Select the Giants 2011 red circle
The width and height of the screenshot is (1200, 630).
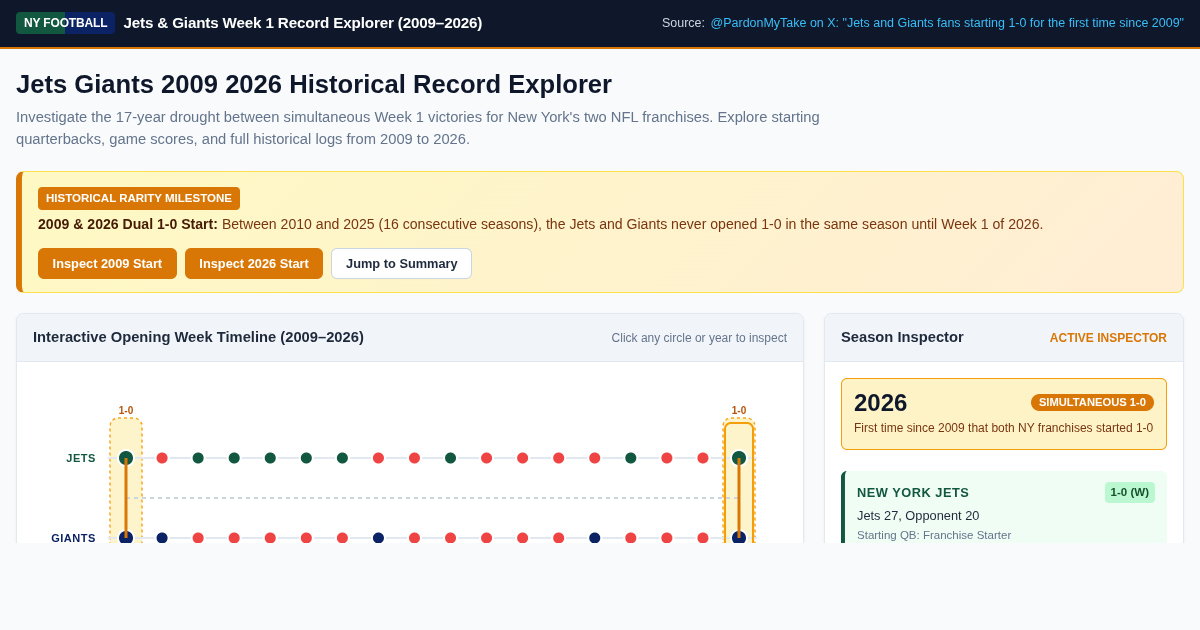pos(198,538)
